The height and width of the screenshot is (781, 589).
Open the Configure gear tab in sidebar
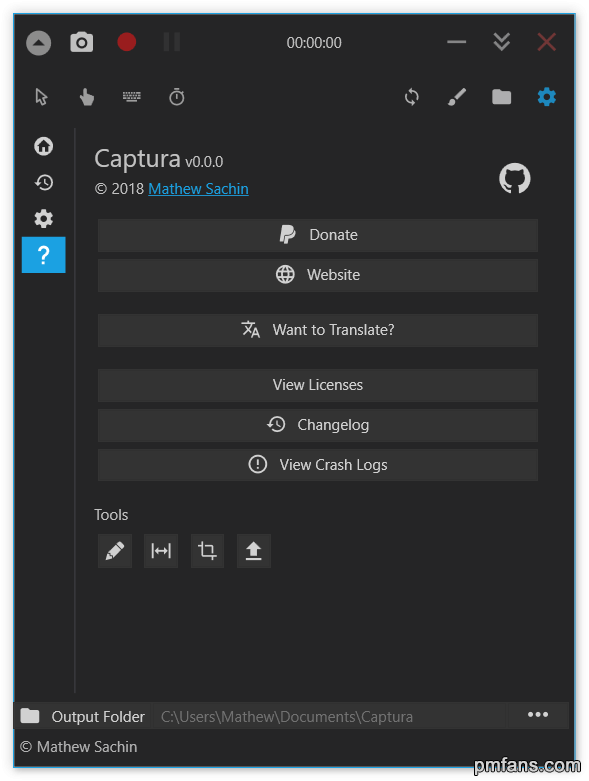coord(44,219)
